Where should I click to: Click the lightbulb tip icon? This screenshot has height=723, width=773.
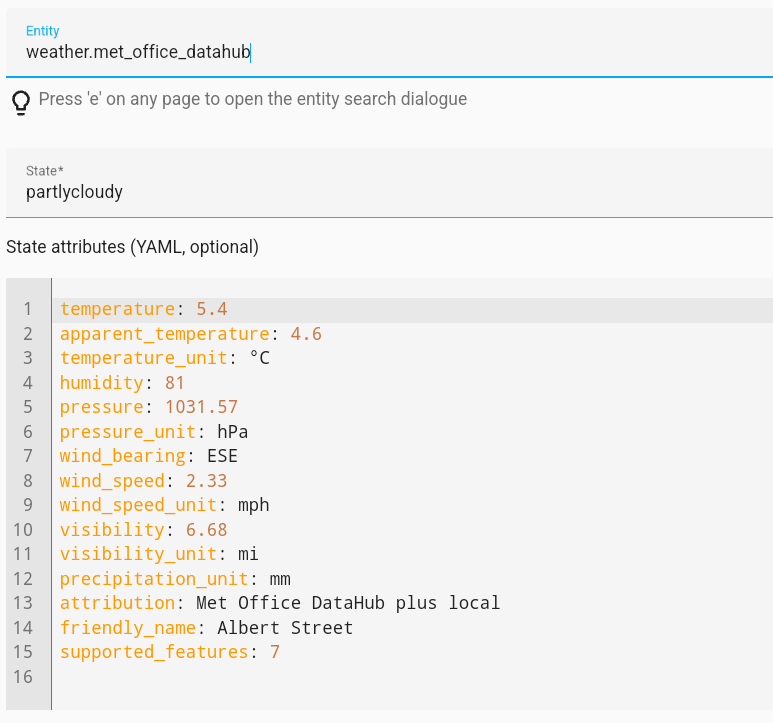coord(20,101)
